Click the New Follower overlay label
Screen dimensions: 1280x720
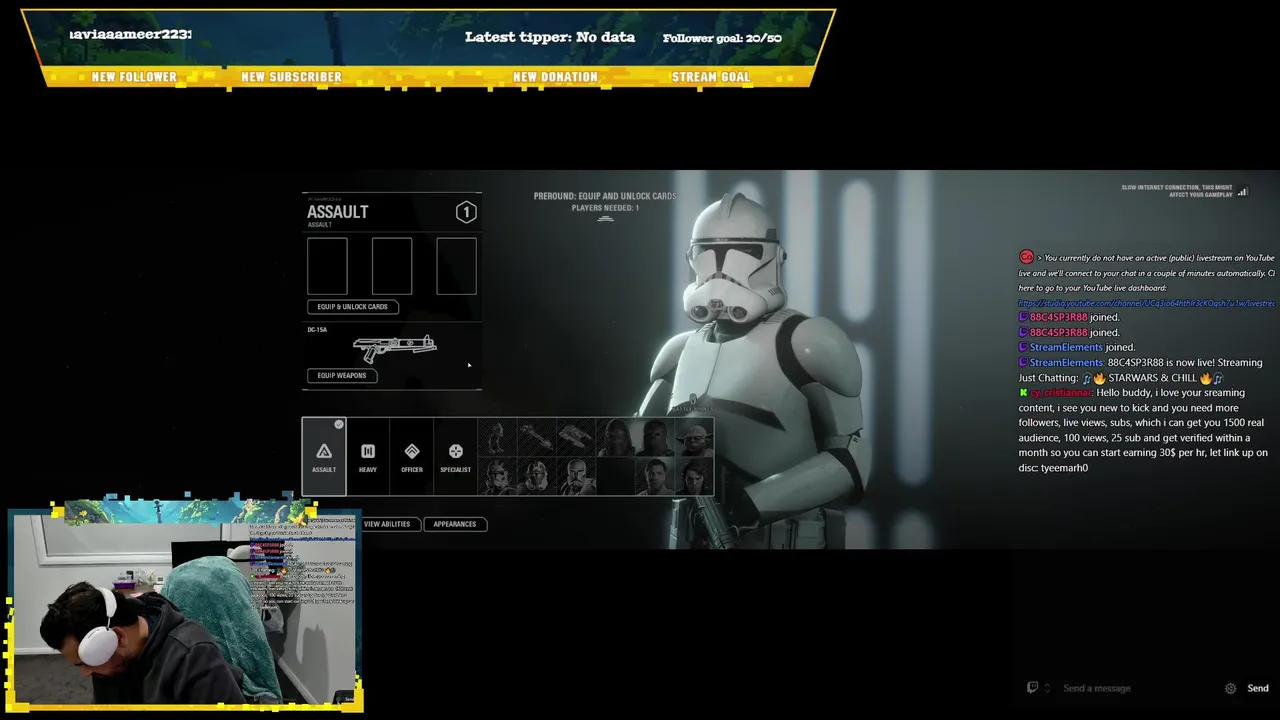[134, 77]
